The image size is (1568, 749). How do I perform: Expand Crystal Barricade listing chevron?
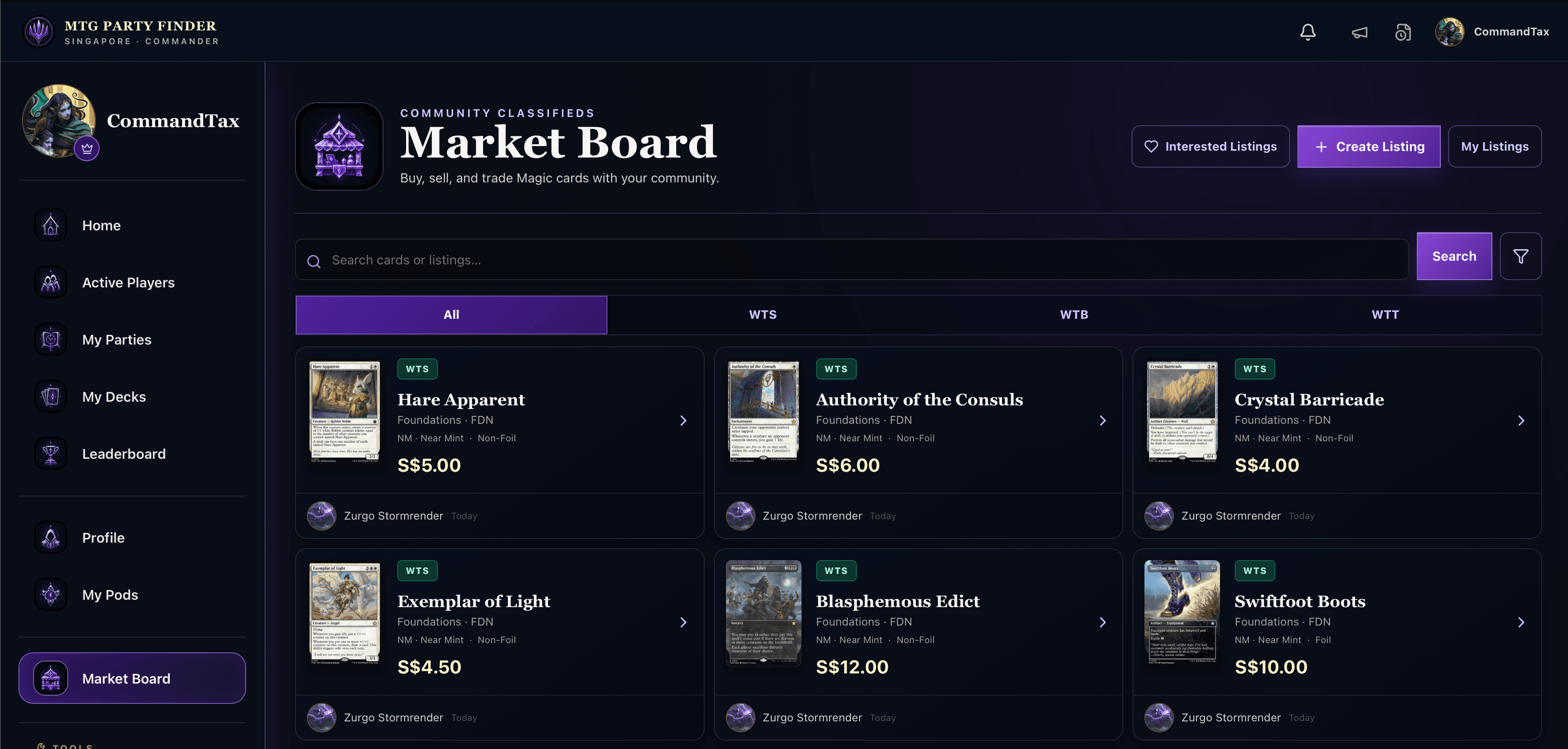pos(1521,421)
